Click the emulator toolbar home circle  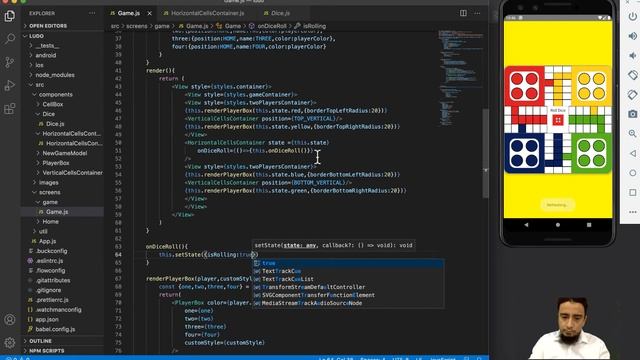tap(633, 173)
